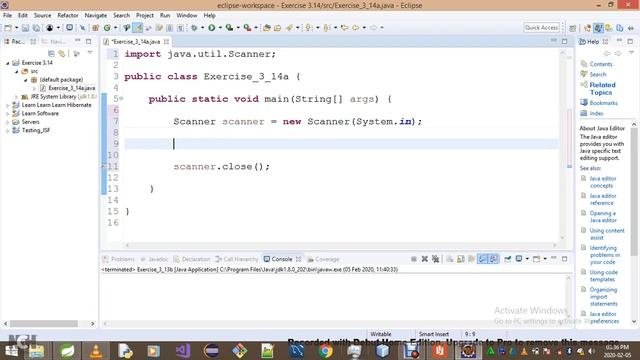Open the Run button dropdown arrow
The image size is (640, 360).
coord(220,28)
